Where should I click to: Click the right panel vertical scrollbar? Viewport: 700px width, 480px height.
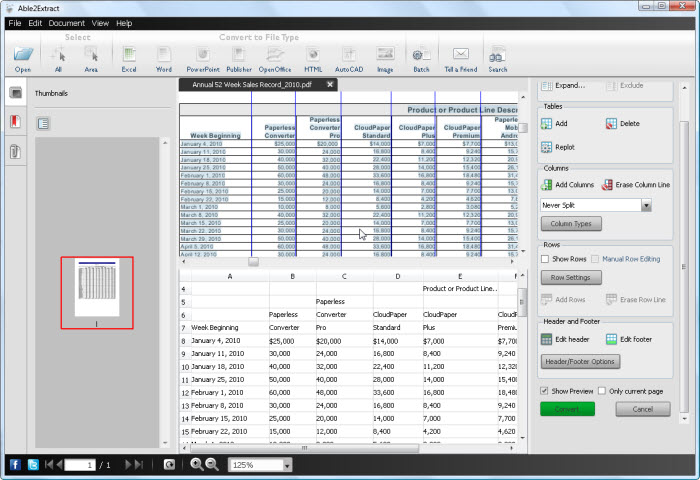684,266
